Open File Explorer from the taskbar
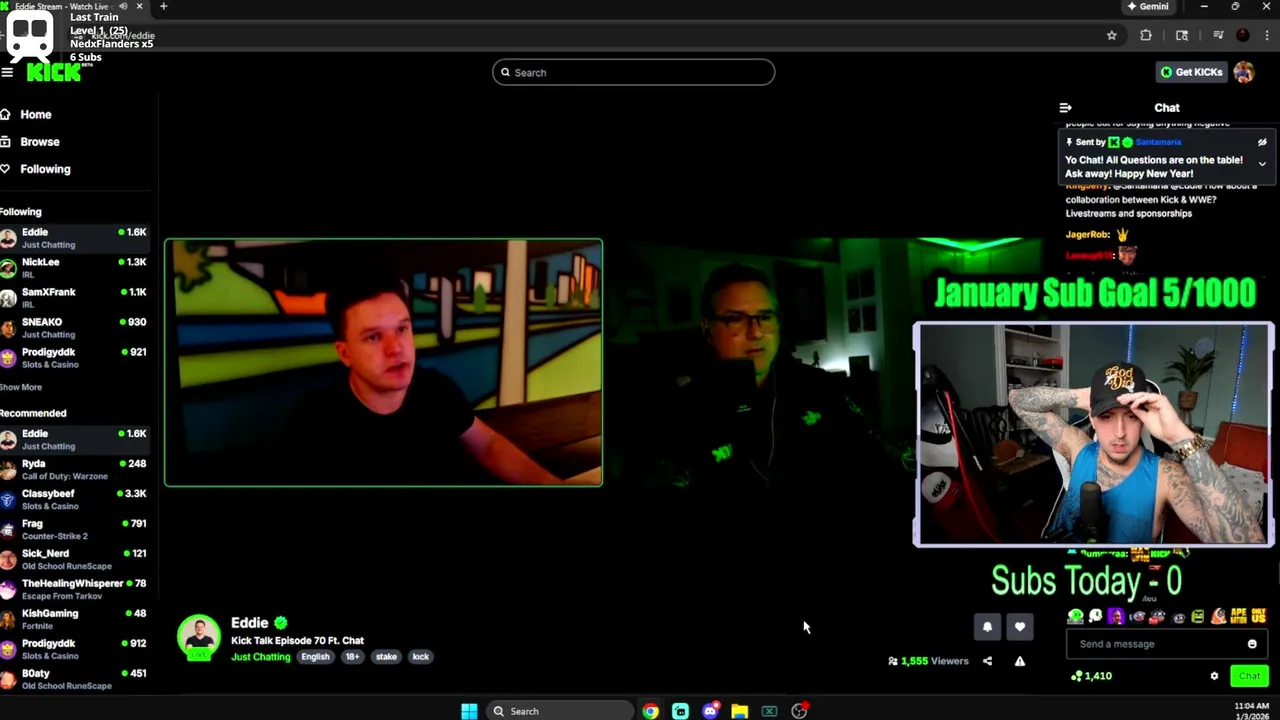Viewport: 1280px width, 720px height. pyautogui.click(x=739, y=711)
